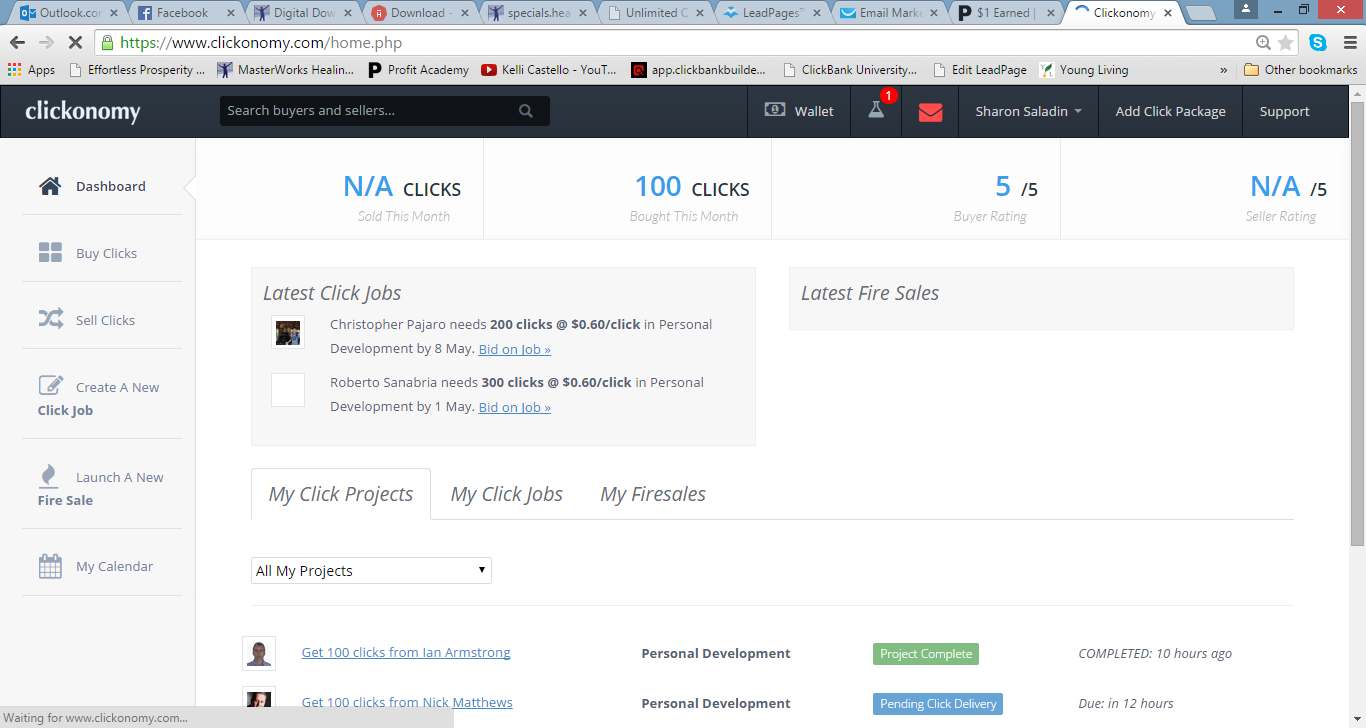Open the Wallet from header
This screenshot has height=728, width=1366.
tap(799, 111)
